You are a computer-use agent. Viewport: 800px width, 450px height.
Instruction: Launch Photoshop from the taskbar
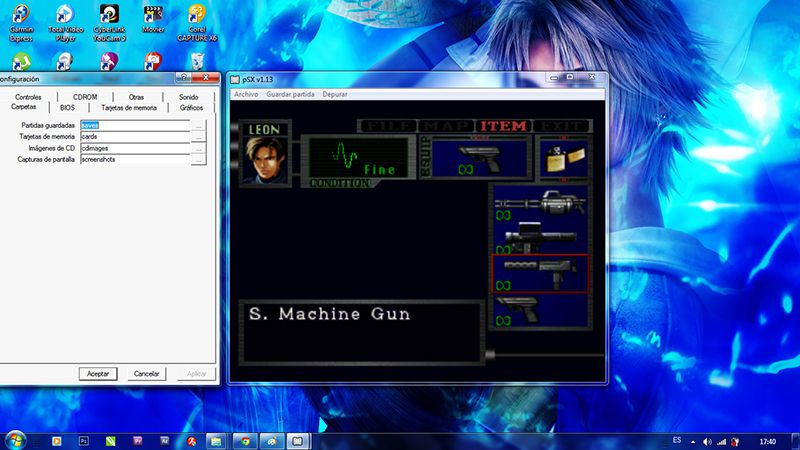coord(84,441)
